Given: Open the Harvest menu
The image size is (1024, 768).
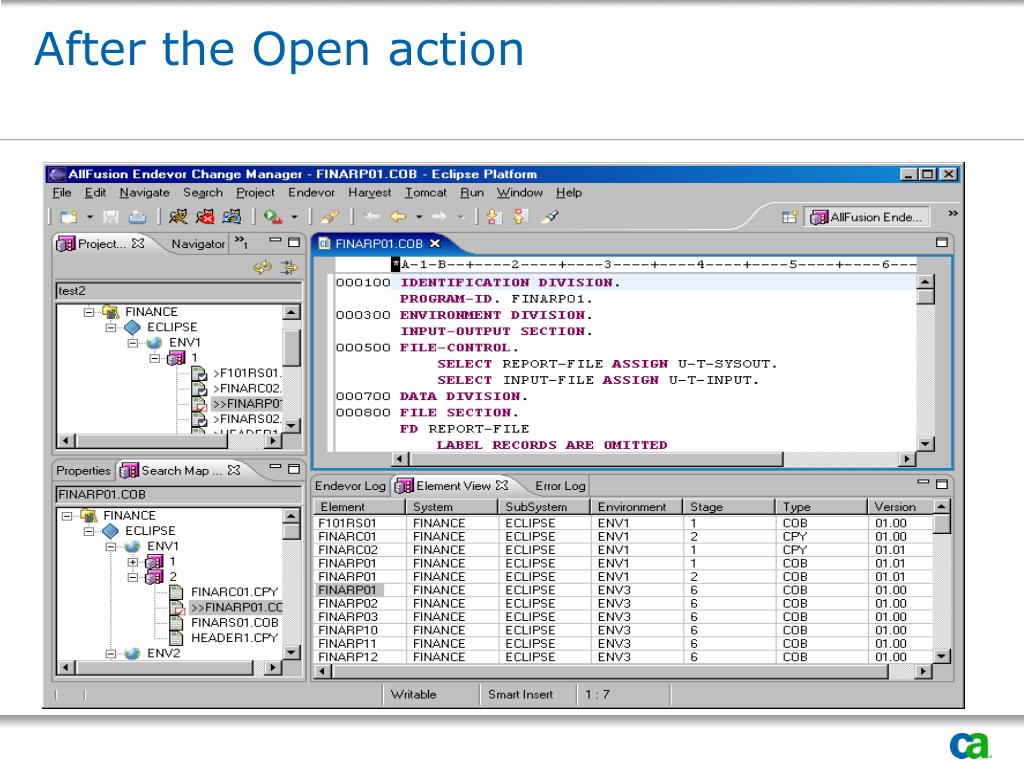Looking at the screenshot, I should (370, 193).
